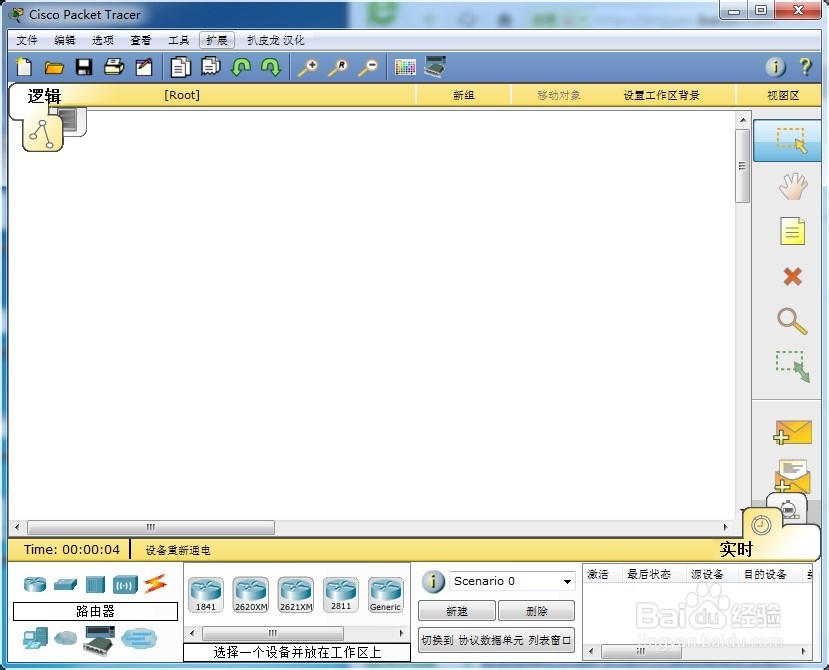829x670 pixels.
Task: Save the network using floppy disk icon
Action: tap(84, 67)
